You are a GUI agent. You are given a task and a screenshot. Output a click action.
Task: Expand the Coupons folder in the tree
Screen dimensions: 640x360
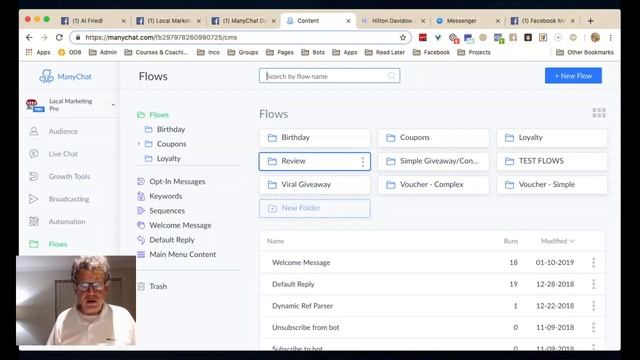point(139,144)
